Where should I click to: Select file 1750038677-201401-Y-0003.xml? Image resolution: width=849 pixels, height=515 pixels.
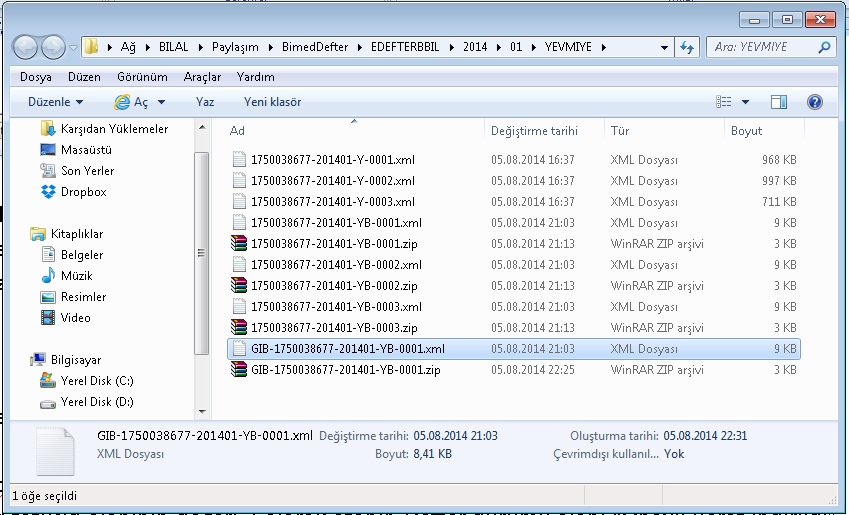pos(332,202)
